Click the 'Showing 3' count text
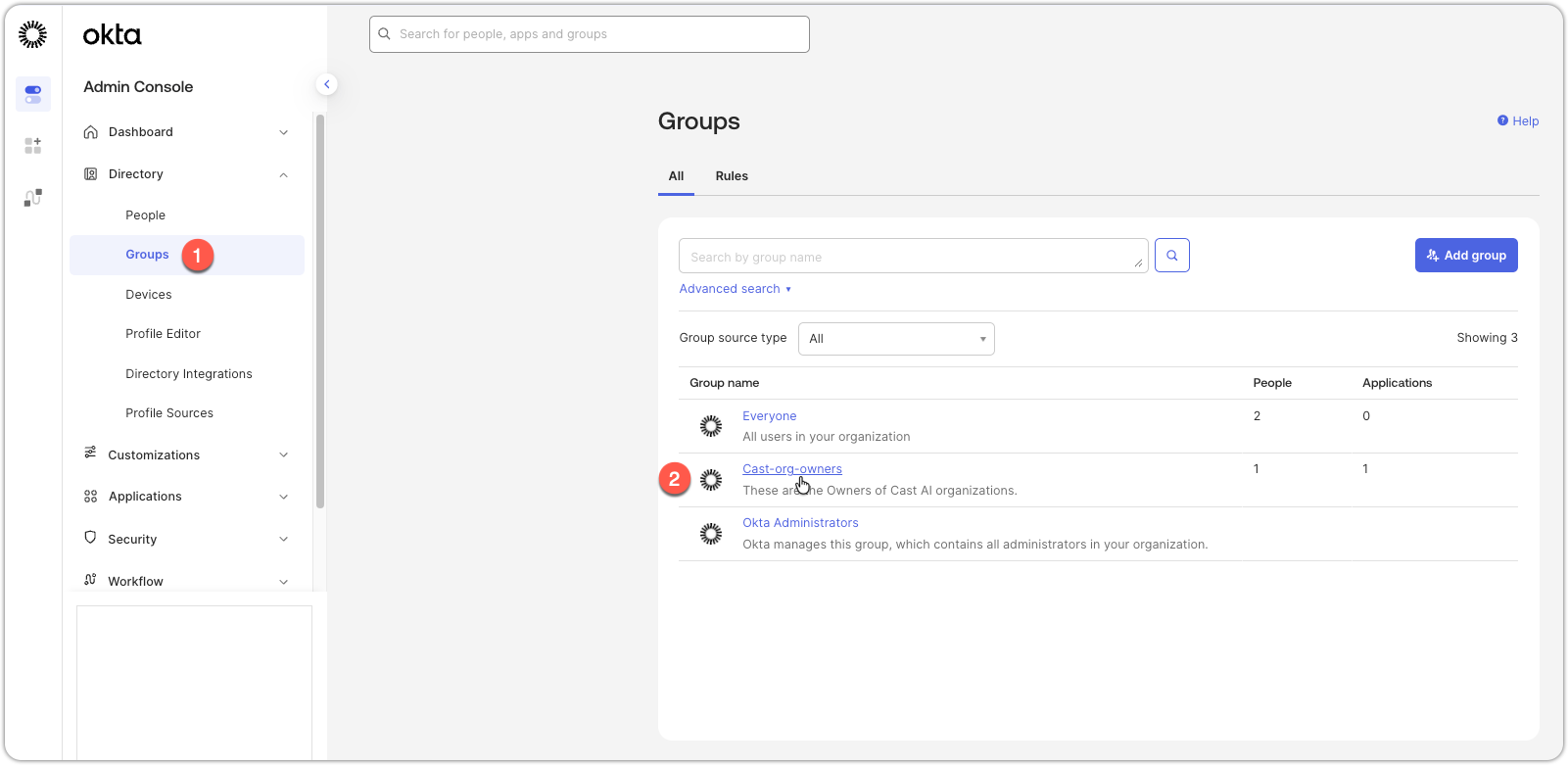The image size is (1568, 765). coord(1487,338)
